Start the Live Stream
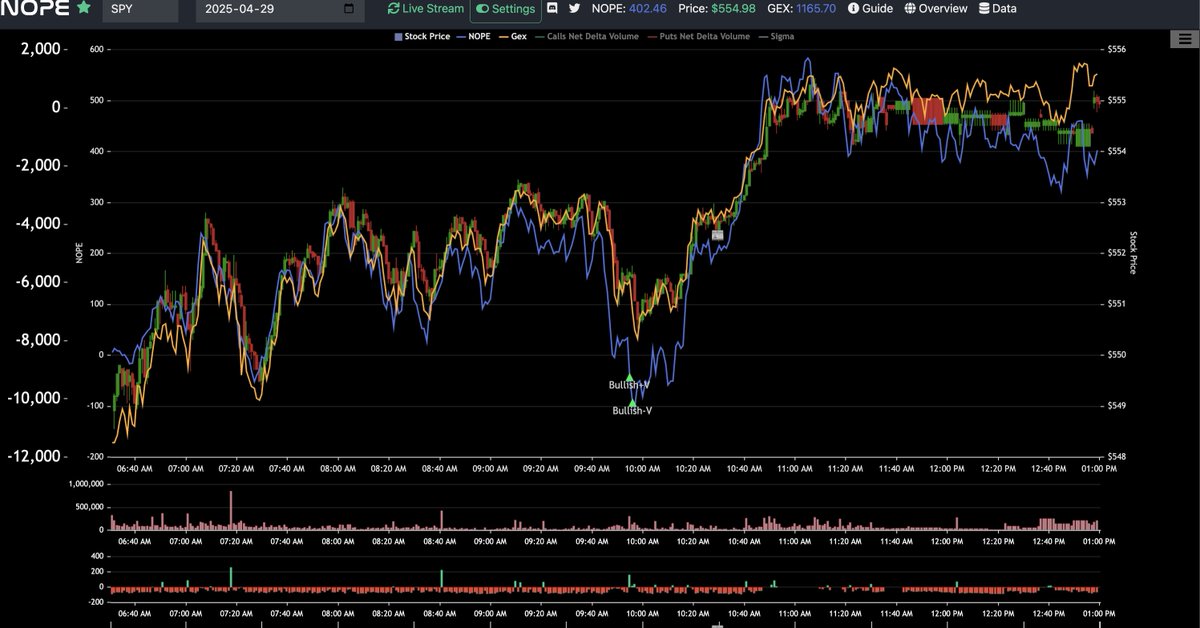Image resolution: width=1200 pixels, height=628 pixels. coord(426,9)
